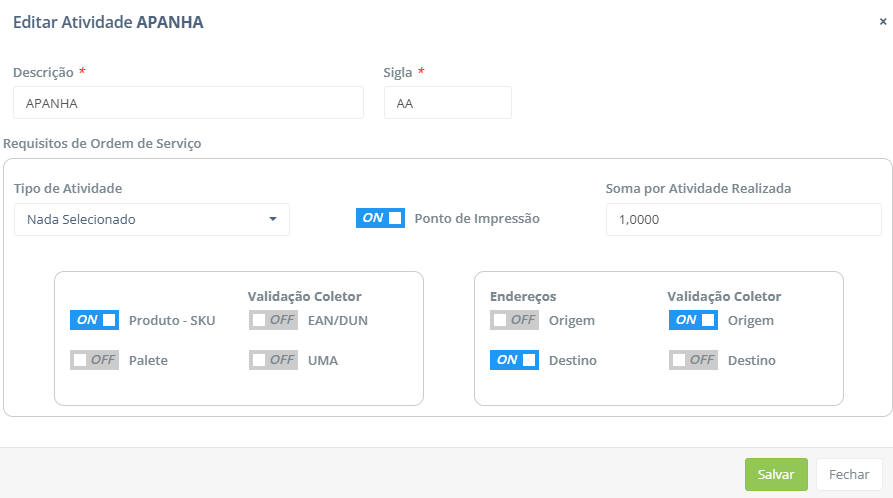The image size is (893, 498).
Task: Turn on the Endereços Origem toggle
Action: pyautogui.click(x=514, y=320)
